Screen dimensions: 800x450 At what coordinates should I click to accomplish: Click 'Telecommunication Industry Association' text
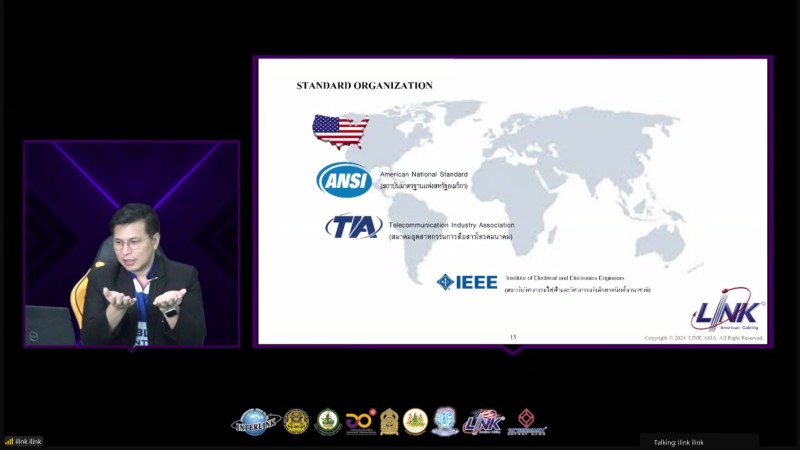[x=452, y=225]
